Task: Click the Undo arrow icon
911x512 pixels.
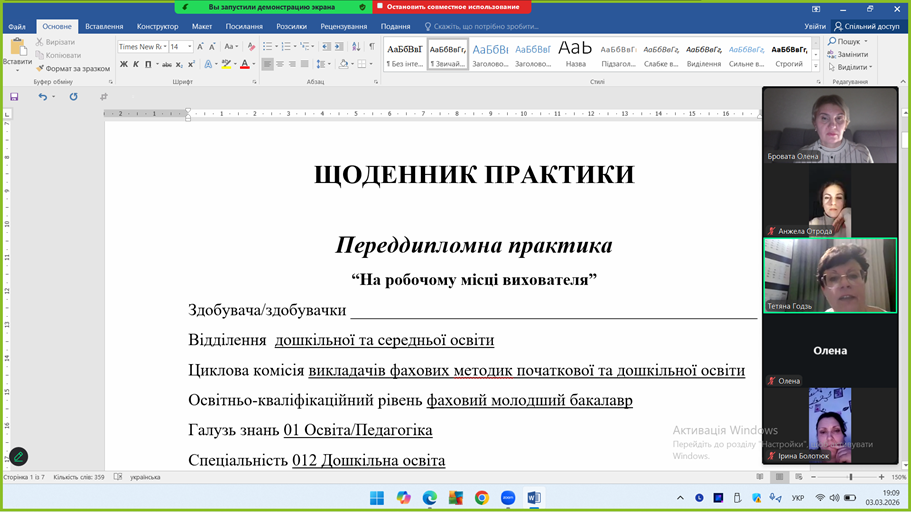Action: point(42,97)
